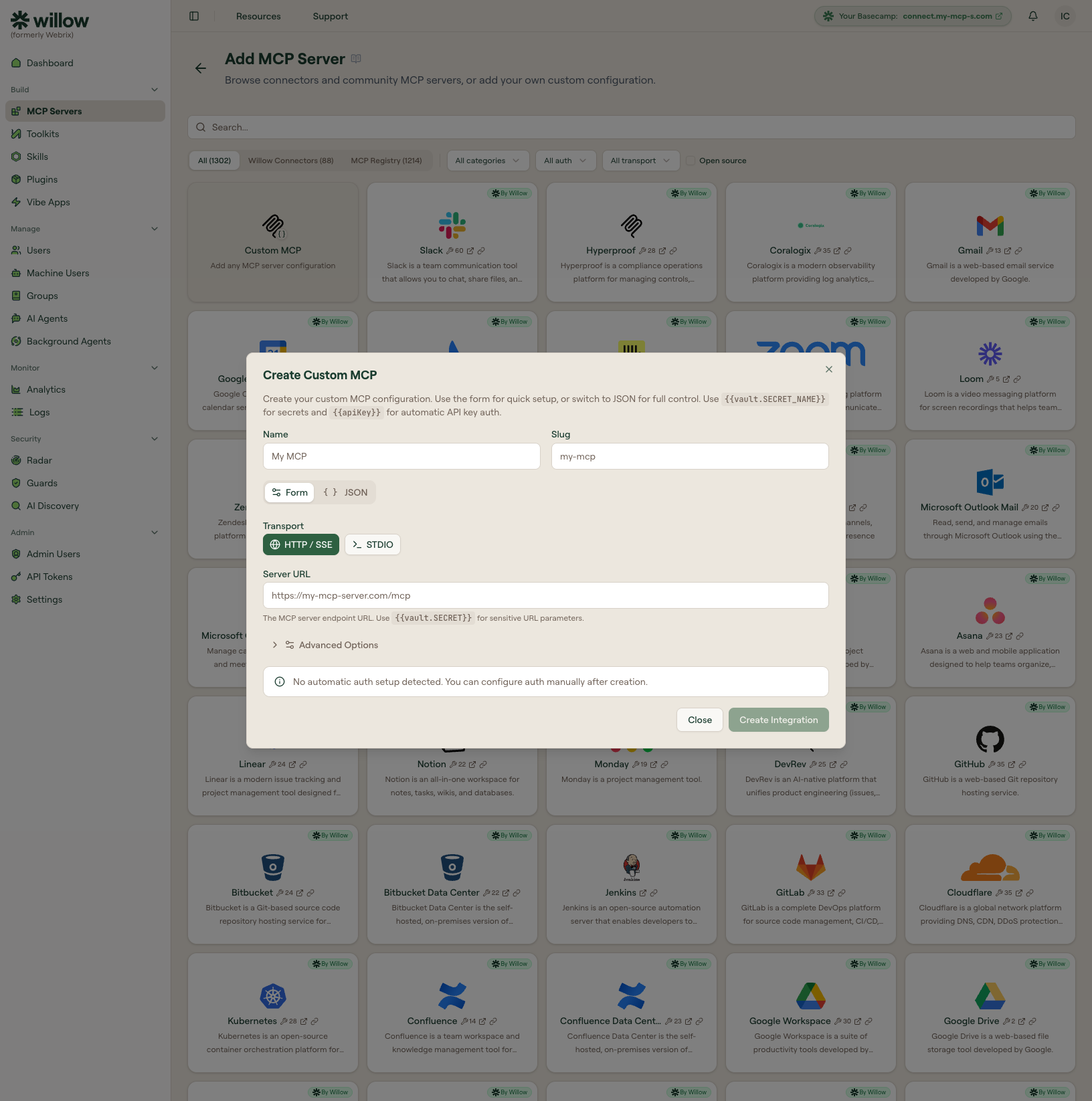This screenshot has height=1101, width=1092.
Task: Collapse the Security sidebar section
Action: [155, 439]
